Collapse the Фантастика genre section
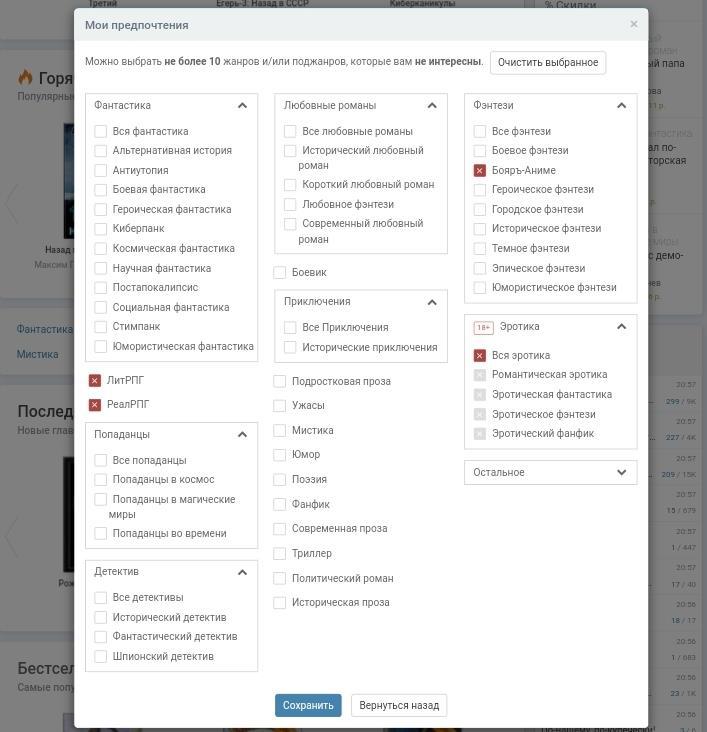This screenshot has width=707, height=732. click(242, 105)
